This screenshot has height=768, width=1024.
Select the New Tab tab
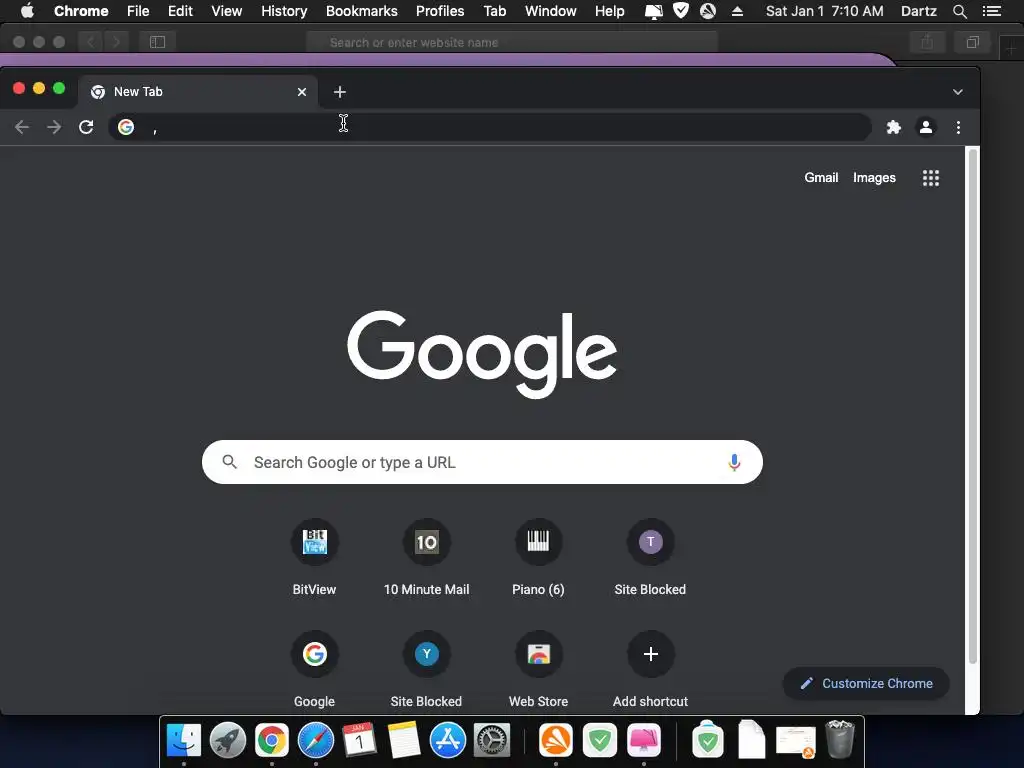click(198, 92)
